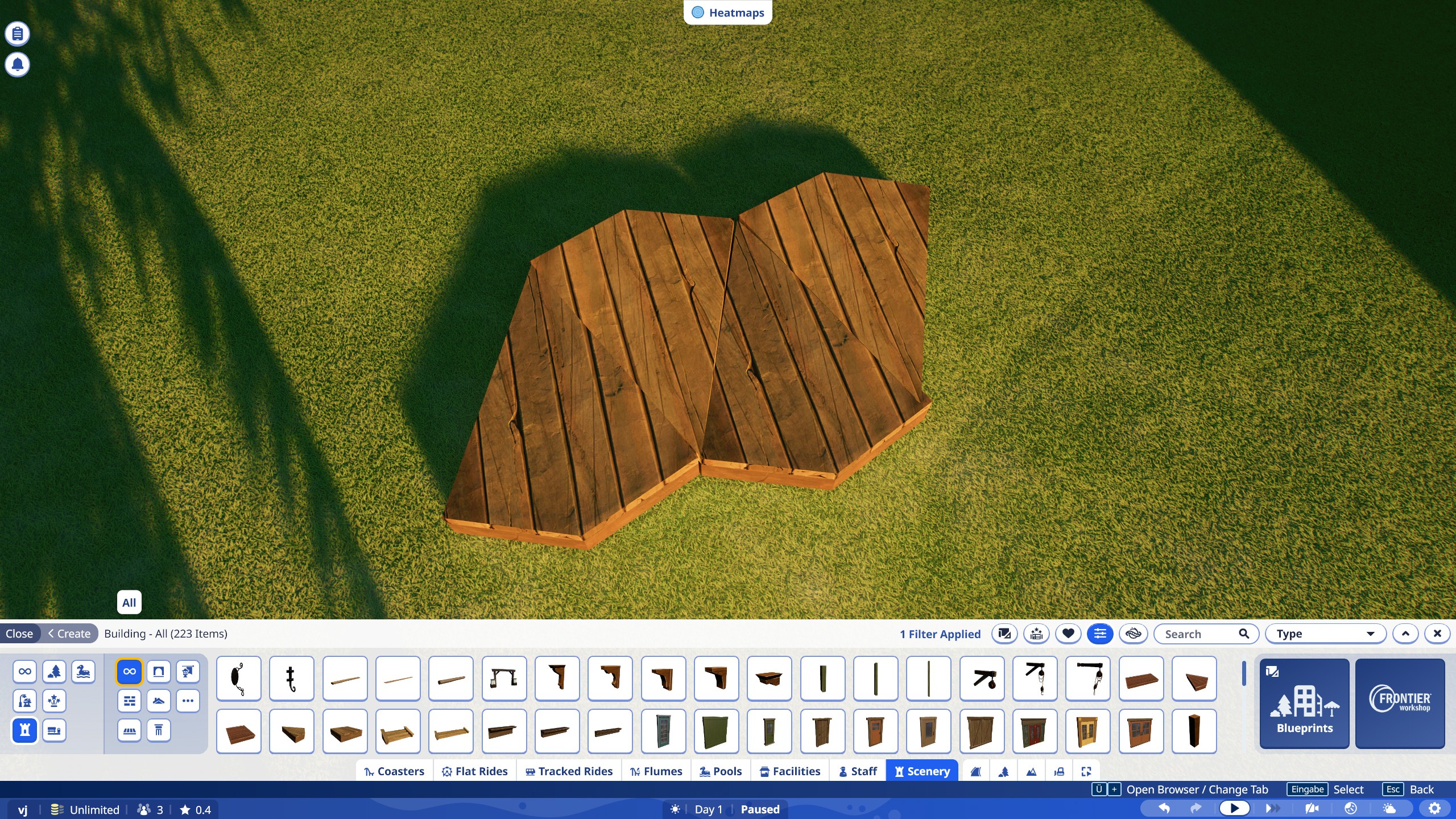Screen dimensions: 1456x819
Task: Switch to the Flat Rides tab
Action: point(475,771)
